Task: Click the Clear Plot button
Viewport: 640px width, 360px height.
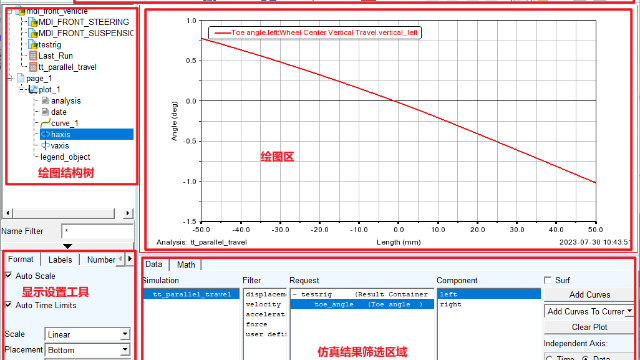Action: click(589, 327)
